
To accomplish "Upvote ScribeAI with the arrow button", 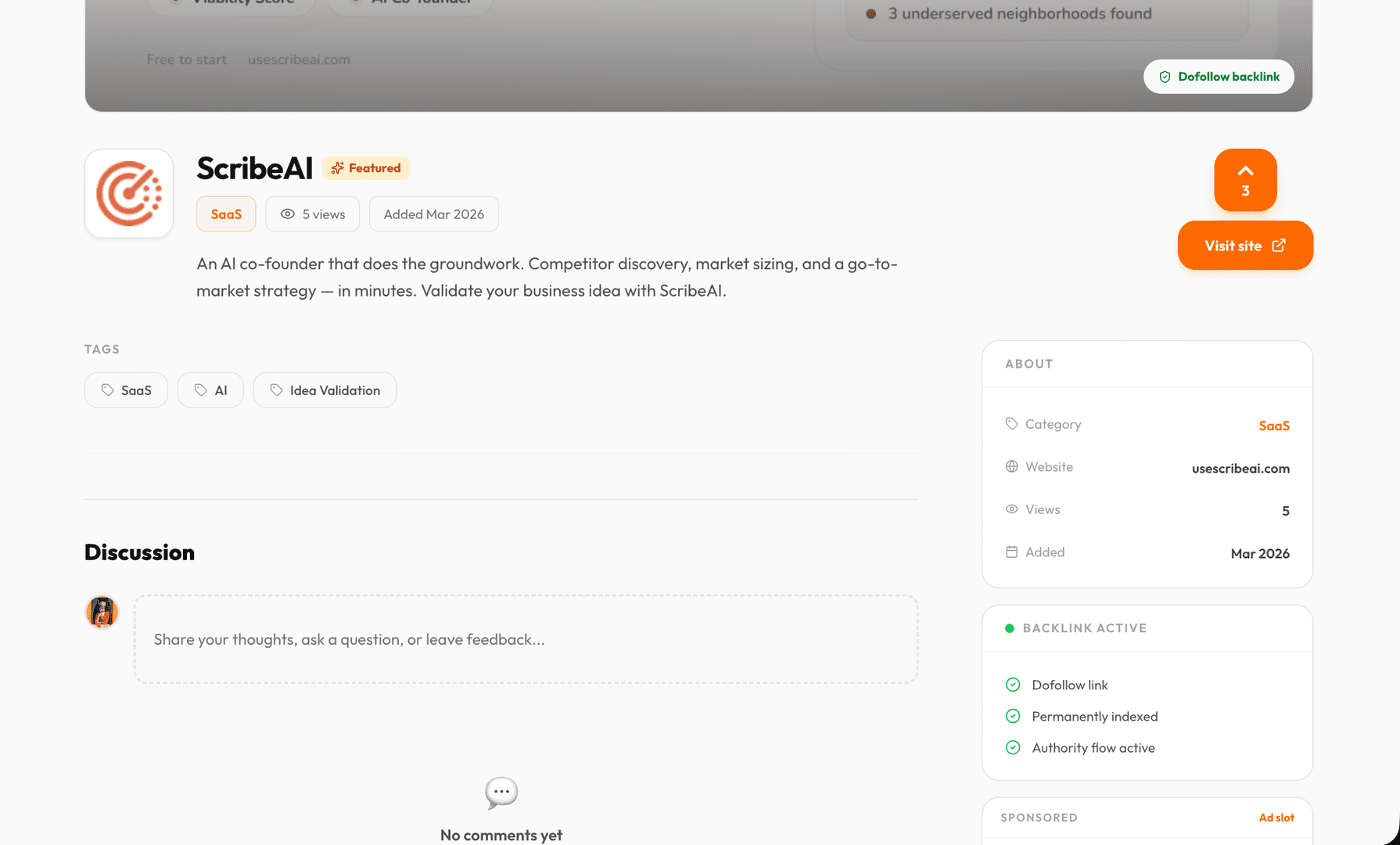I will (x=1245, y=180).
